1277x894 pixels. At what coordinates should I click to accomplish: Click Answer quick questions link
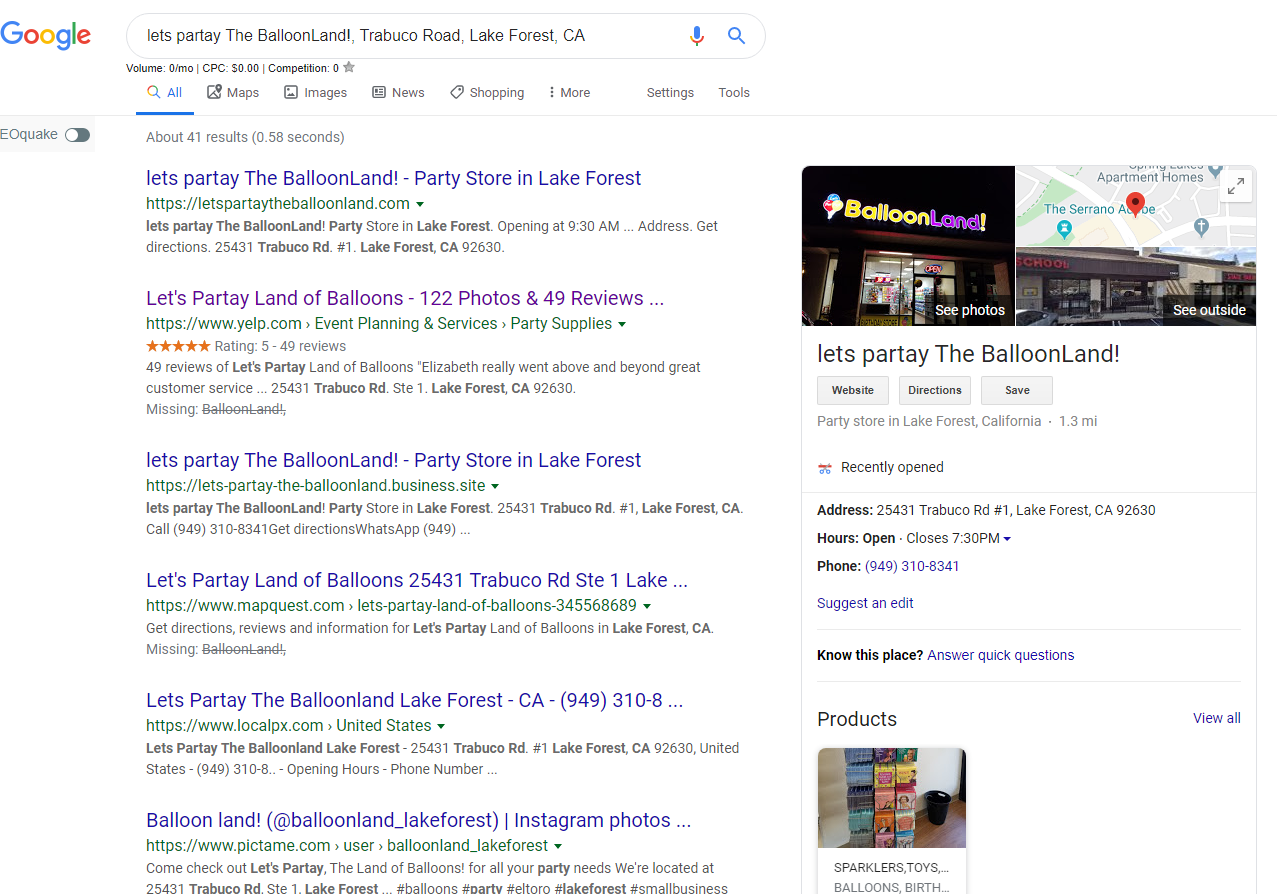pos(1001,655)
